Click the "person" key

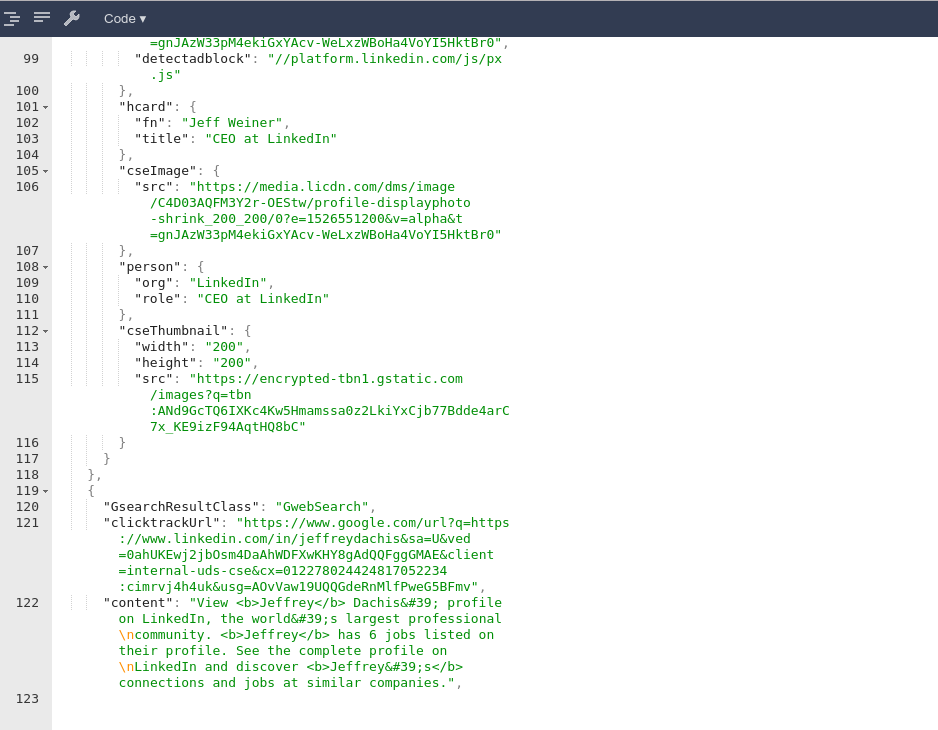coord(150,266)
